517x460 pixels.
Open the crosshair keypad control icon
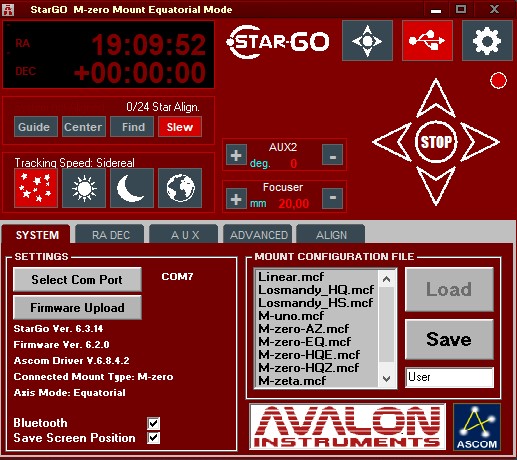click(x=367, y=41)
